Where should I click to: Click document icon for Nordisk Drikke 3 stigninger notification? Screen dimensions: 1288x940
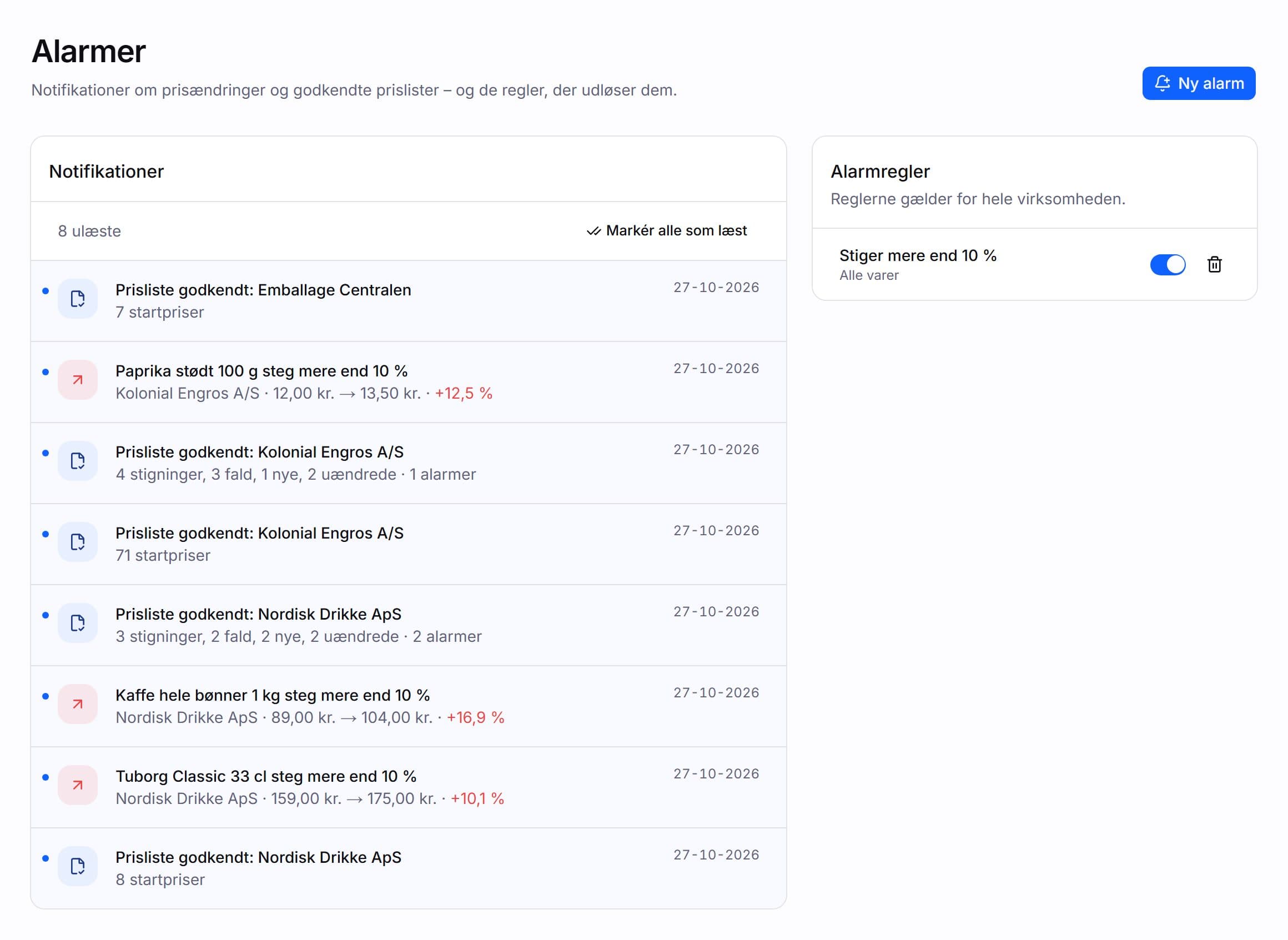click(78, 623)
